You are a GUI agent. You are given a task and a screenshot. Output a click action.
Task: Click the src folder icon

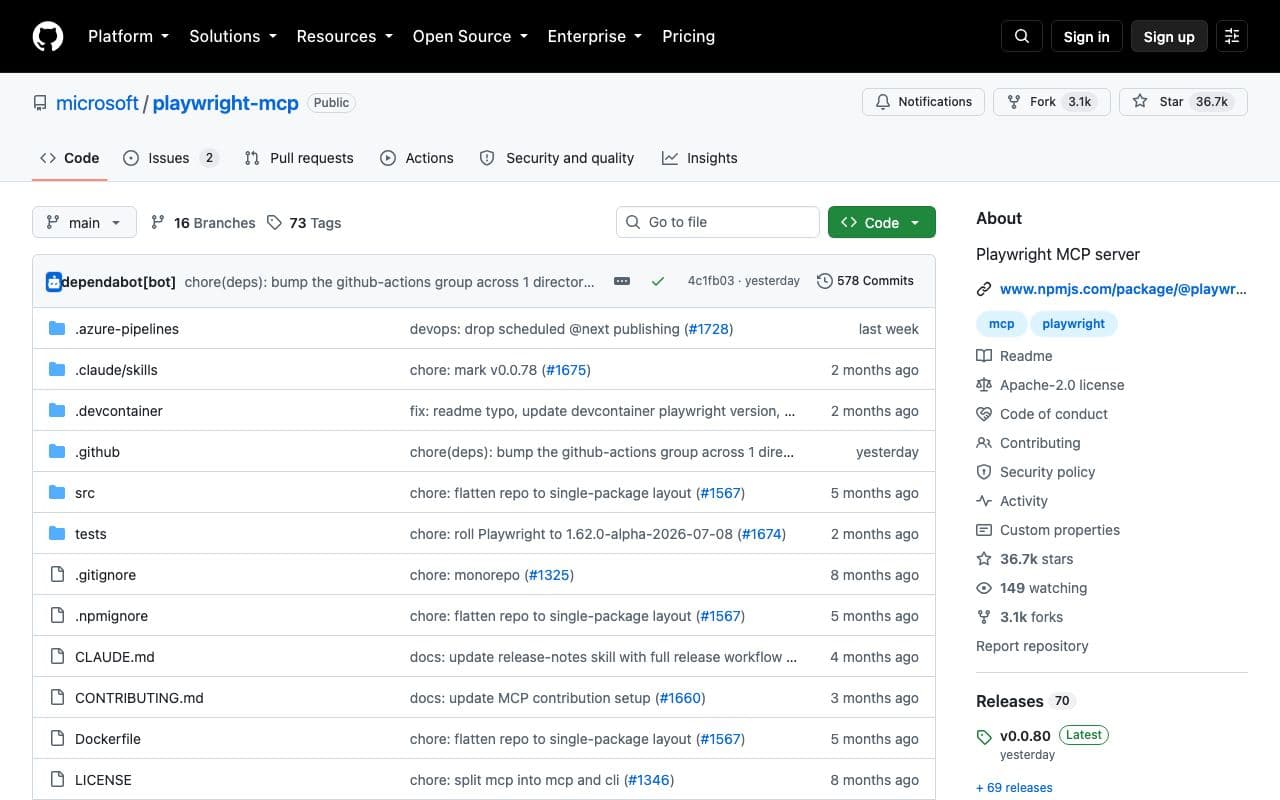[x=57, y=493]
